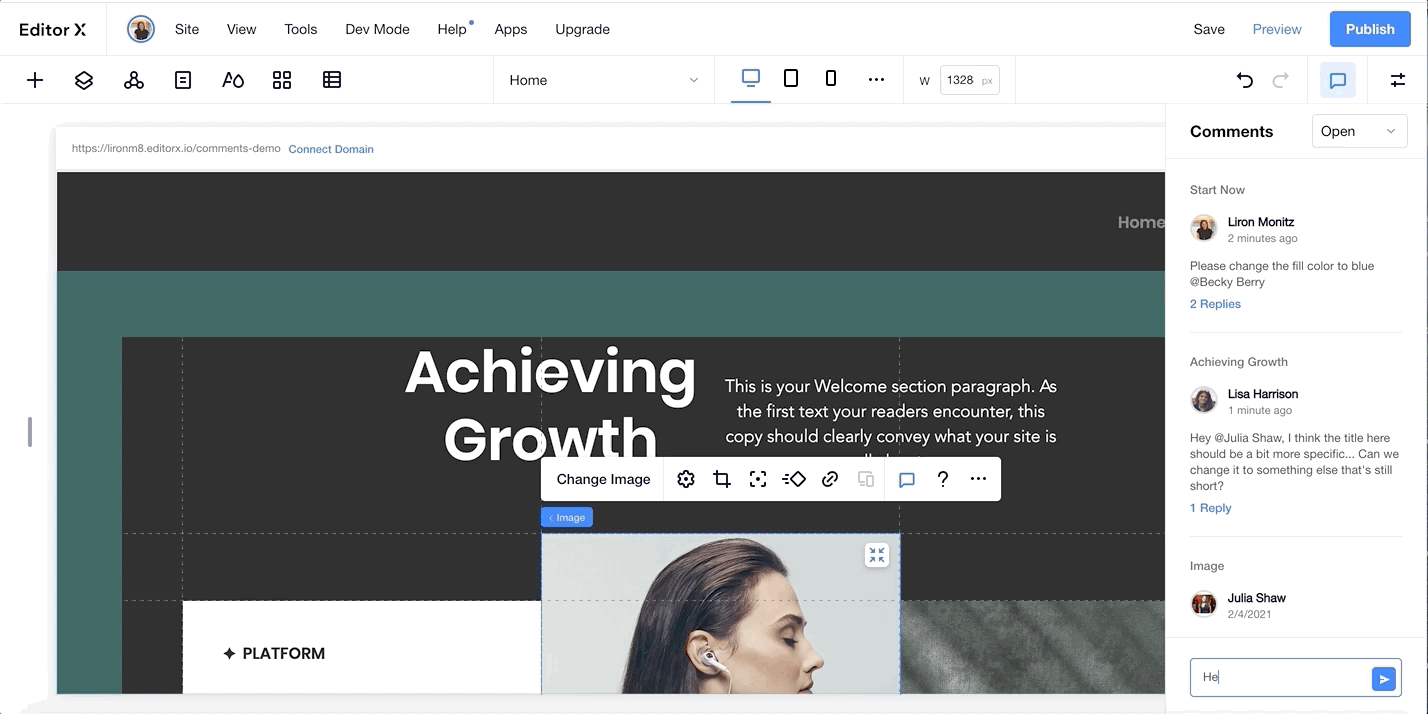
Task: Open the Layers panel icon
Action: pyautogui.click(x=84, y=80)
